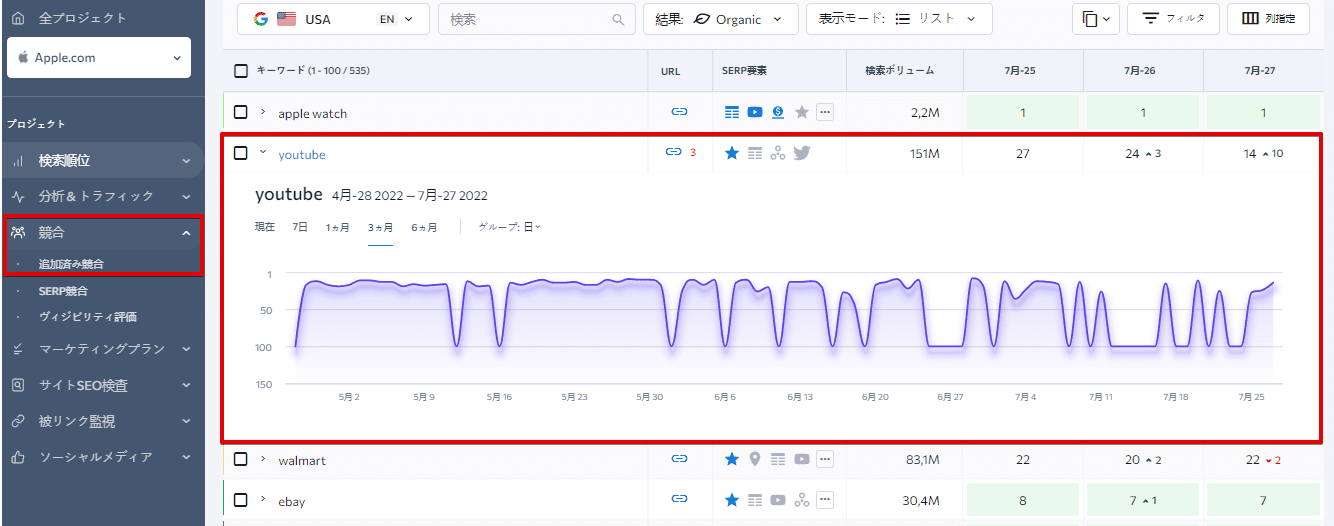Viewport: 1334px width, 526px height.
Task: Click related-nodes icon in youtube row
Action: click(778, 153)
